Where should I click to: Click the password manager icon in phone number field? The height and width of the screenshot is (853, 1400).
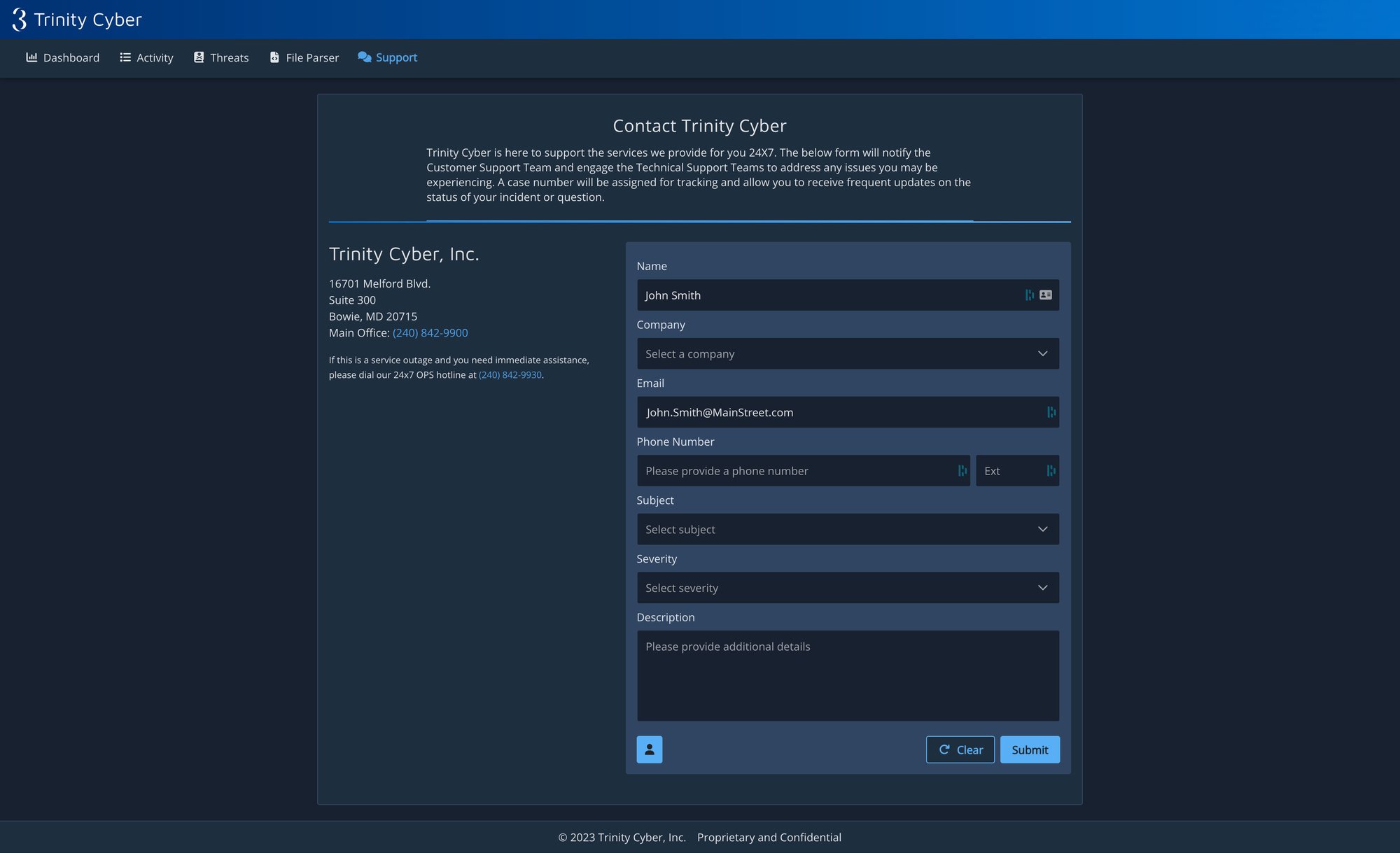click(x=962, y=471)
